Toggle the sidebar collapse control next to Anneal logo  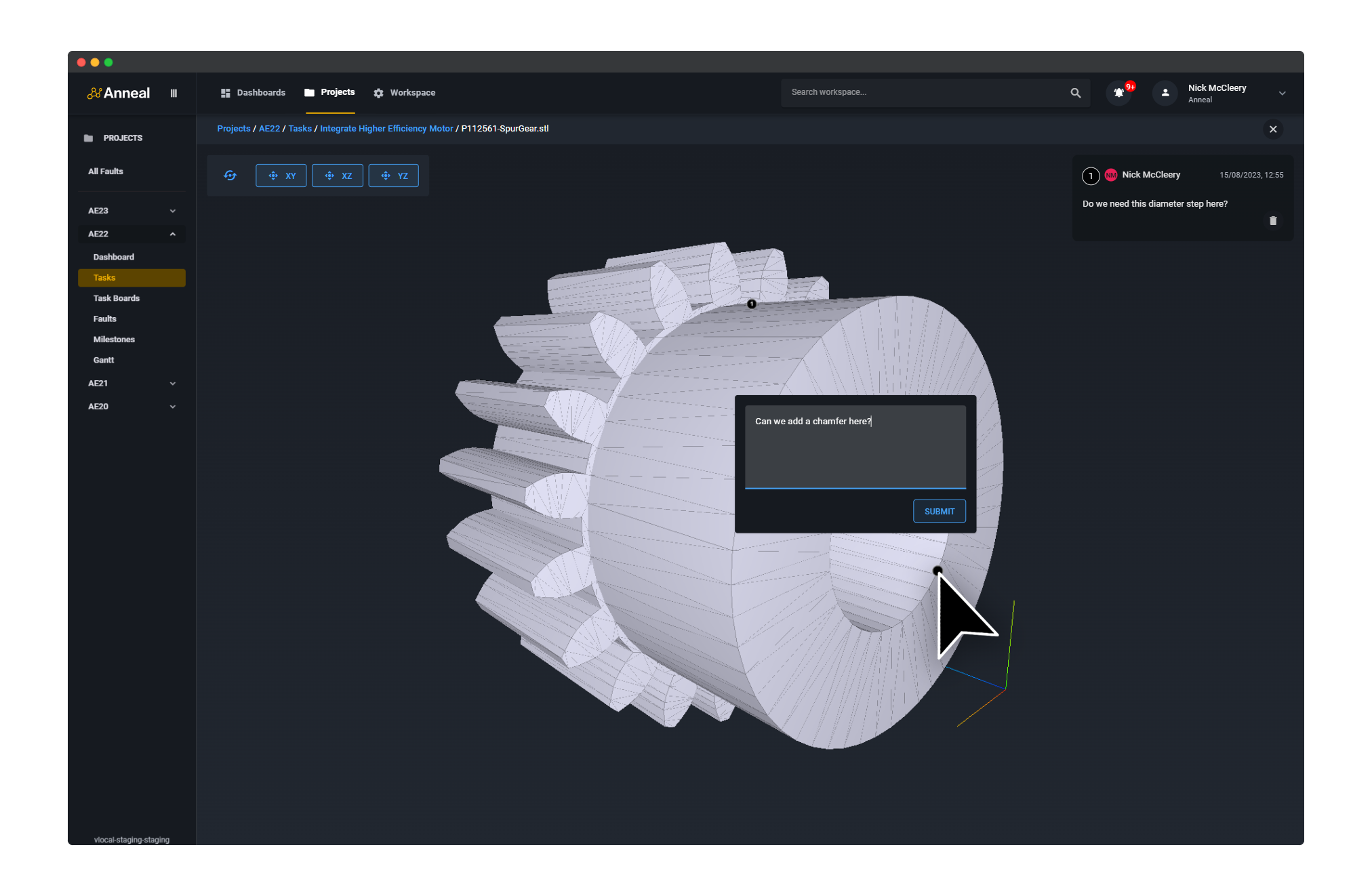coord(174,93)
